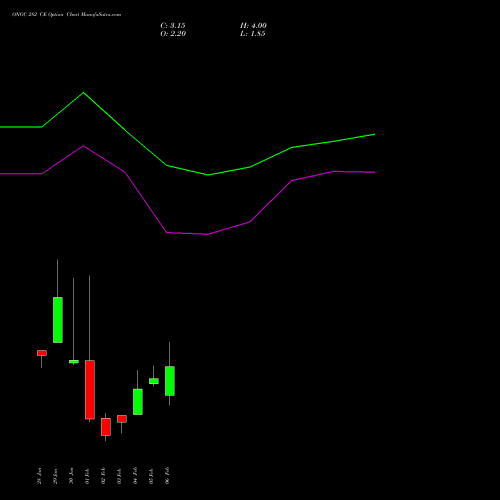This screenshot has height=500, width=500.
Task: Click the green candle on 04 Feb
Action: click(x=138, y=402)
